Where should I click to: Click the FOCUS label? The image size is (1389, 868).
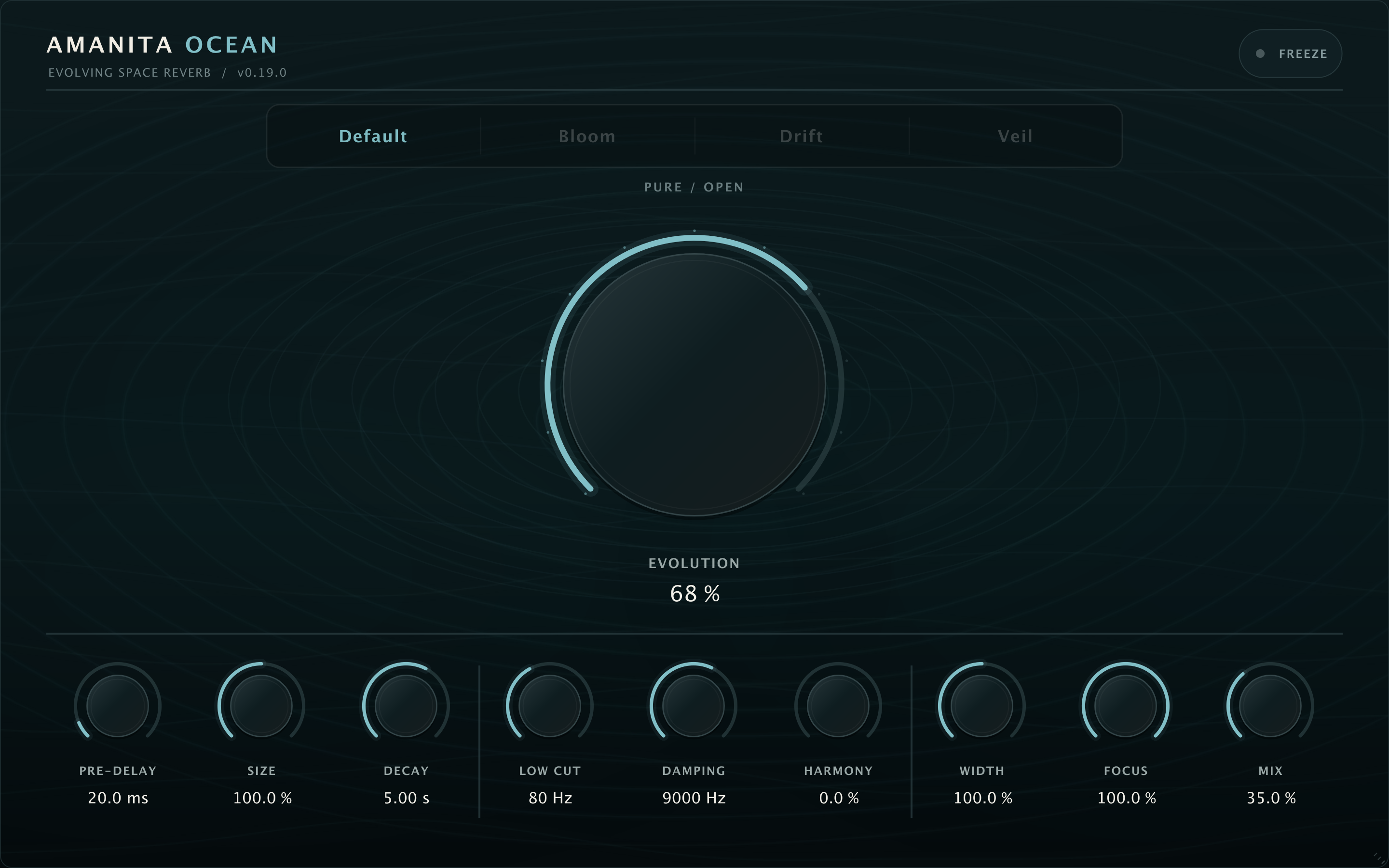point(1126,771)
